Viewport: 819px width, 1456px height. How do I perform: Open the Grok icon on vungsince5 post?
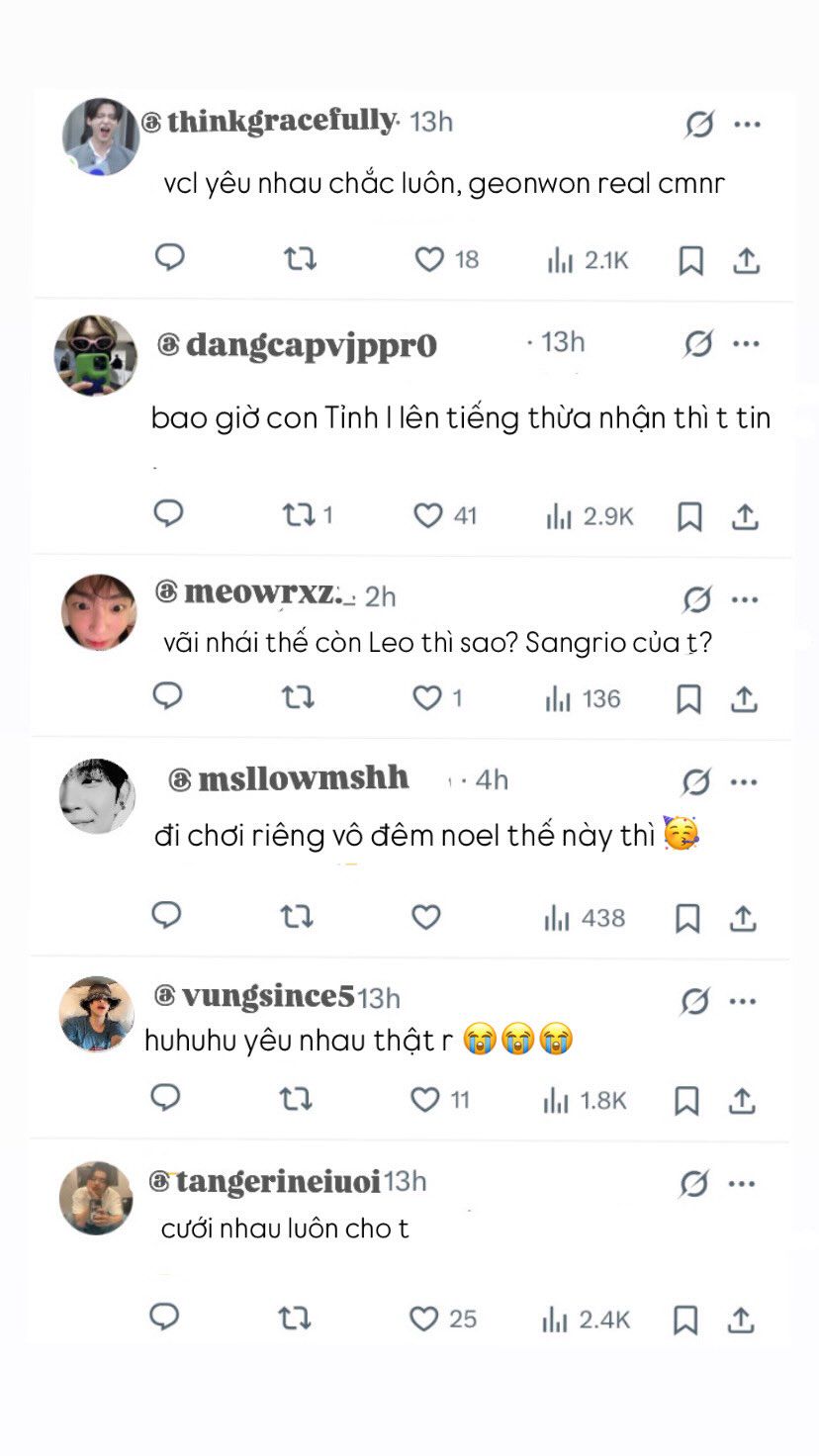point(695,1002)
